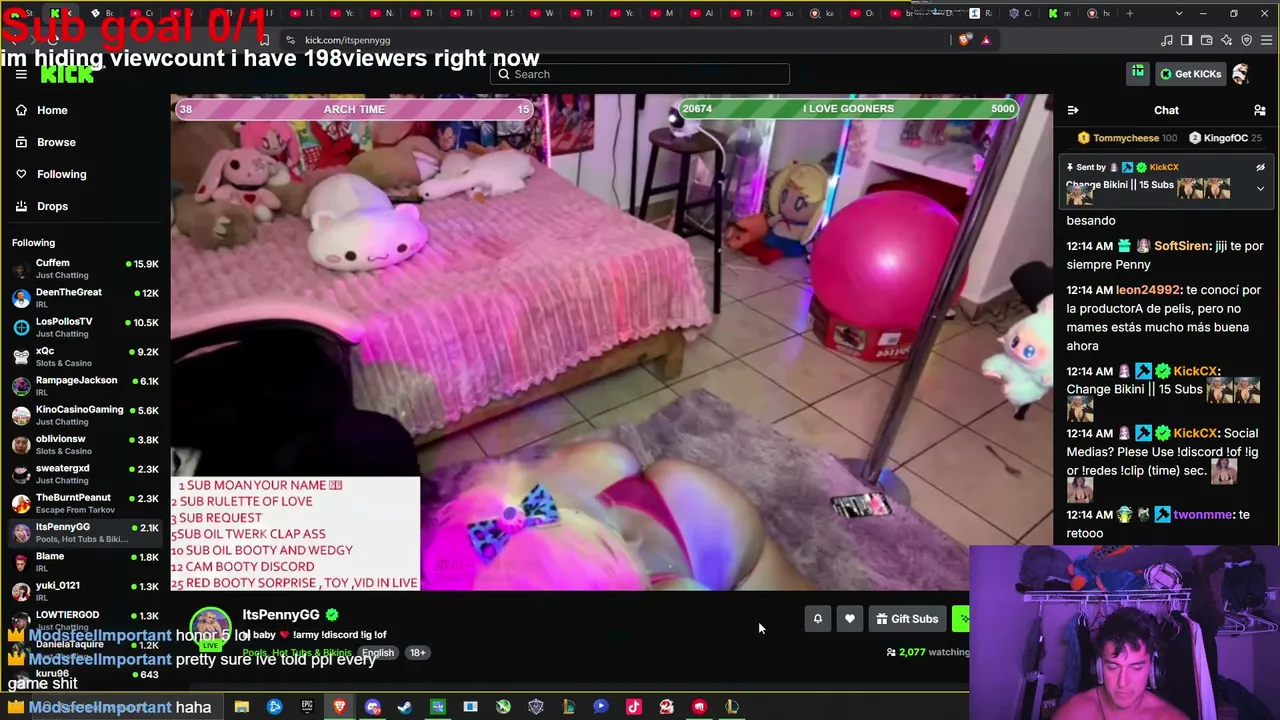1280x720 pixels.
Task: Open Cuffem's channel in Following list
Action: coord(84,269)
